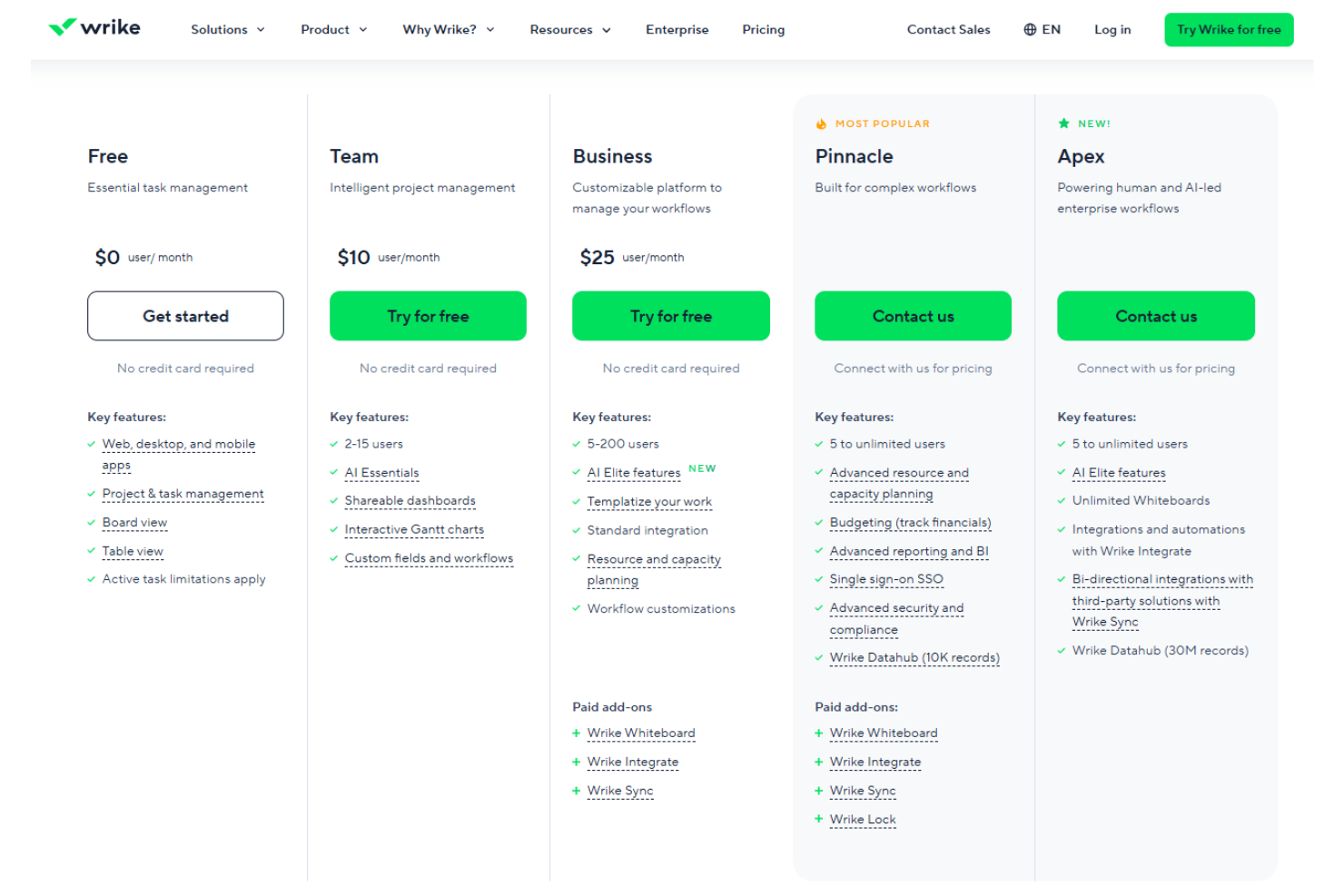The height and width of the screenshot is (896, 1344).
Task: Go to the Enterprise page
Action: coord(677,29)
